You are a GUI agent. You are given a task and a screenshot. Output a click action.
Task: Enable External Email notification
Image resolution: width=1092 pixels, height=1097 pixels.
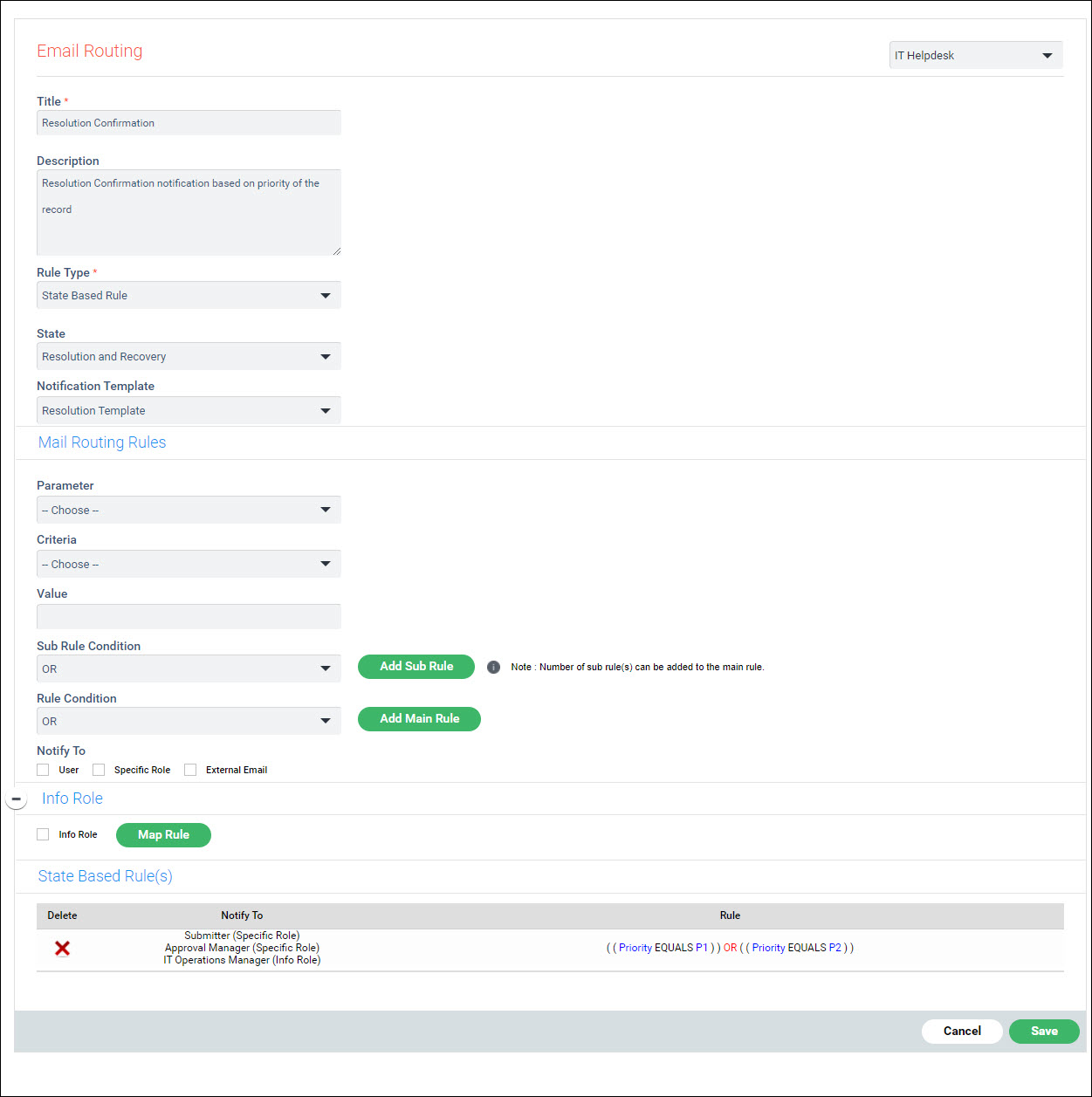point(190,769)
